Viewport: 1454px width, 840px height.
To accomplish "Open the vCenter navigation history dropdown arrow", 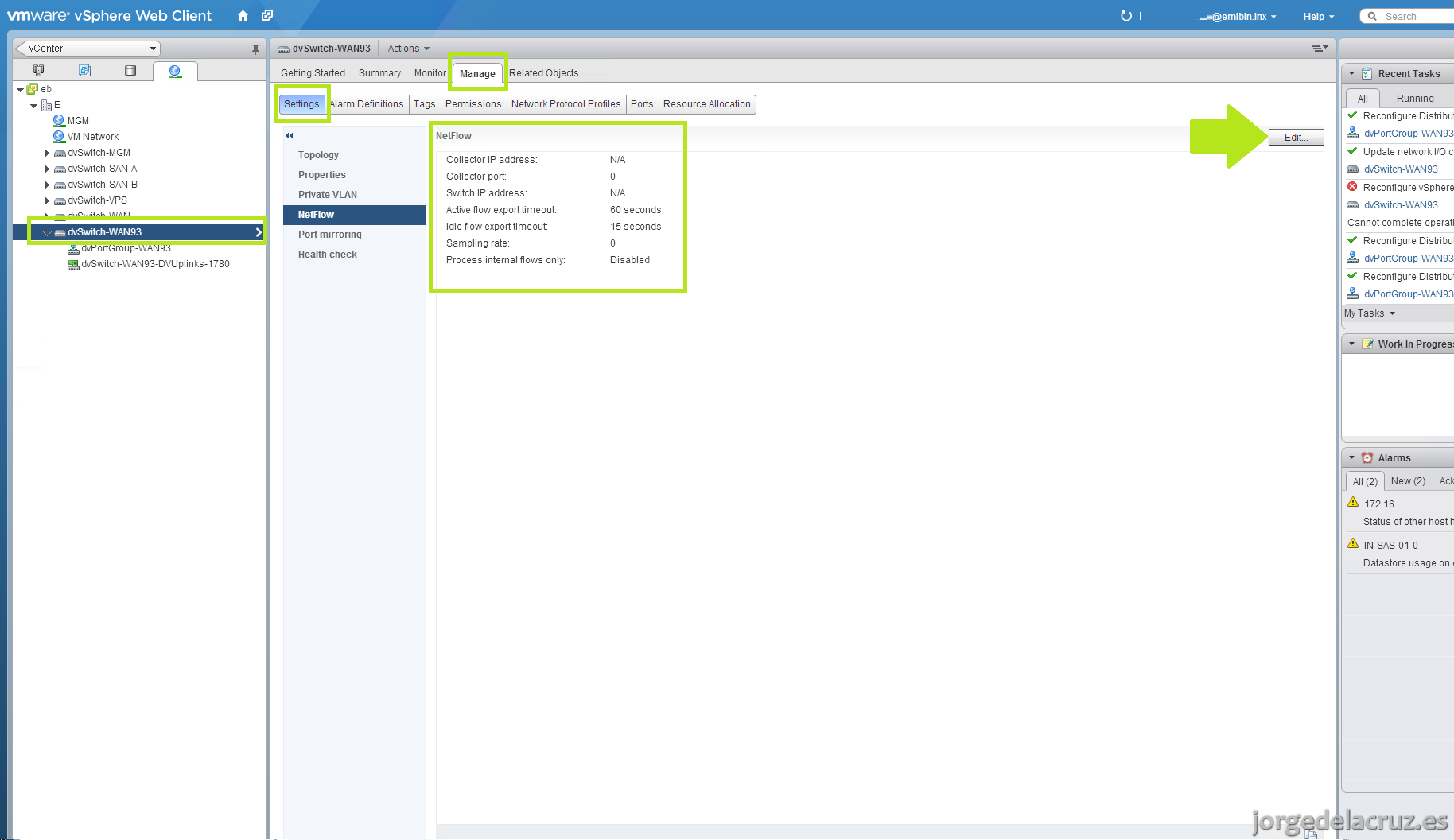I will point(154,49).
